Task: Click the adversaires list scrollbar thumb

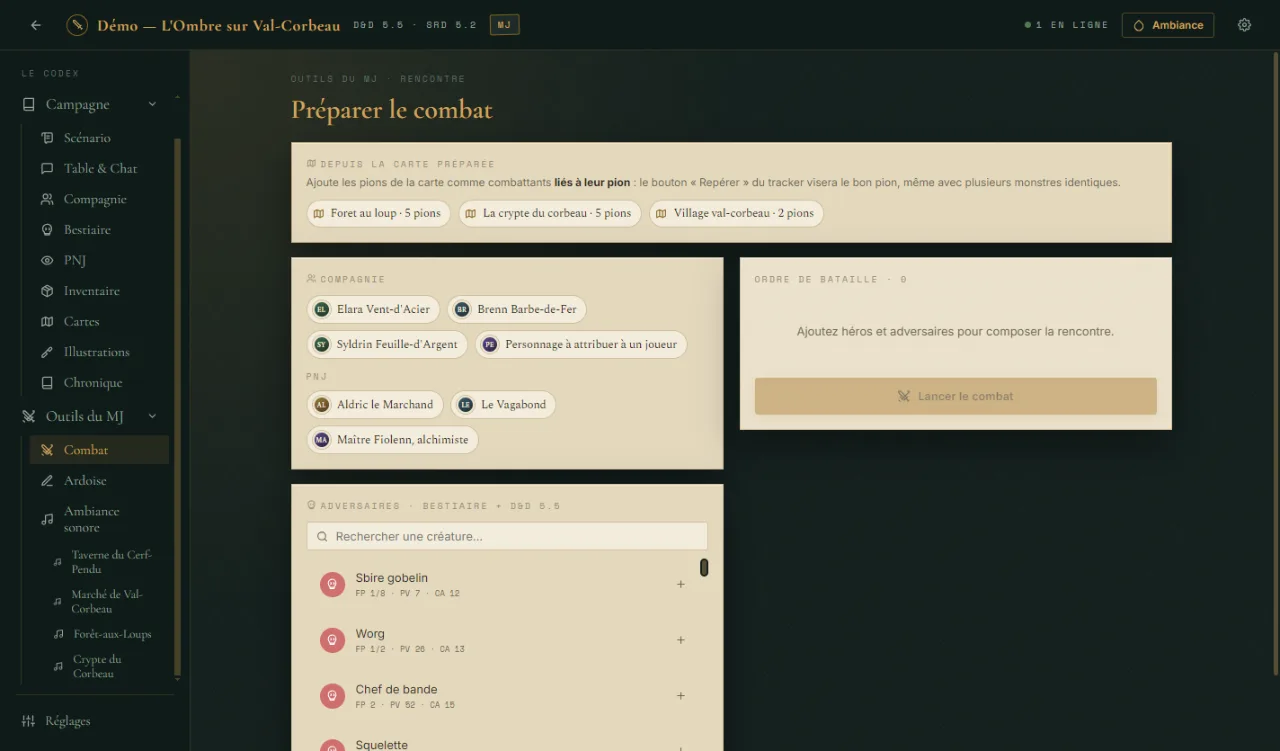Action: [704, 567]
